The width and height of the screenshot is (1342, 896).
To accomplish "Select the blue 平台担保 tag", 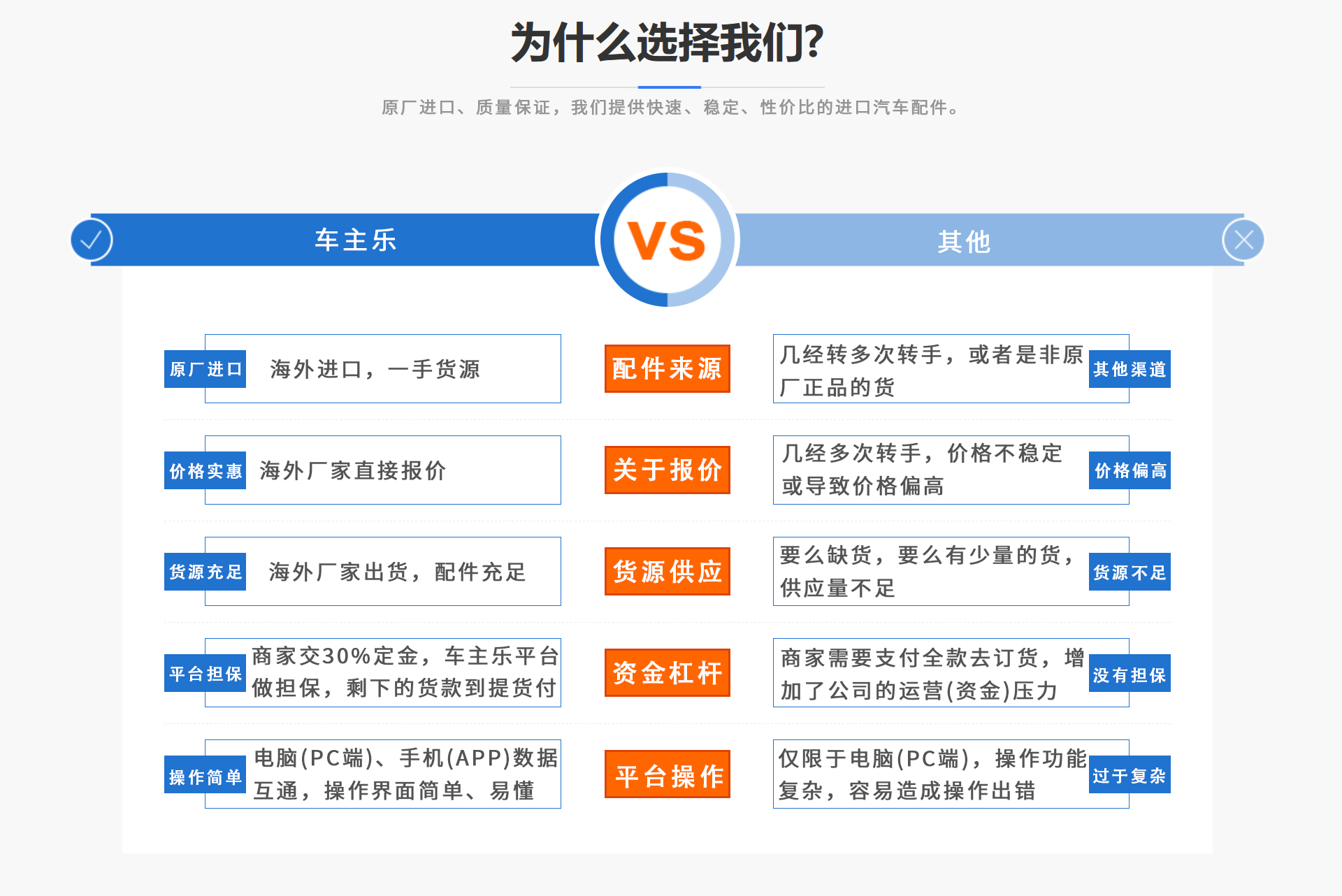I will 205,673.
